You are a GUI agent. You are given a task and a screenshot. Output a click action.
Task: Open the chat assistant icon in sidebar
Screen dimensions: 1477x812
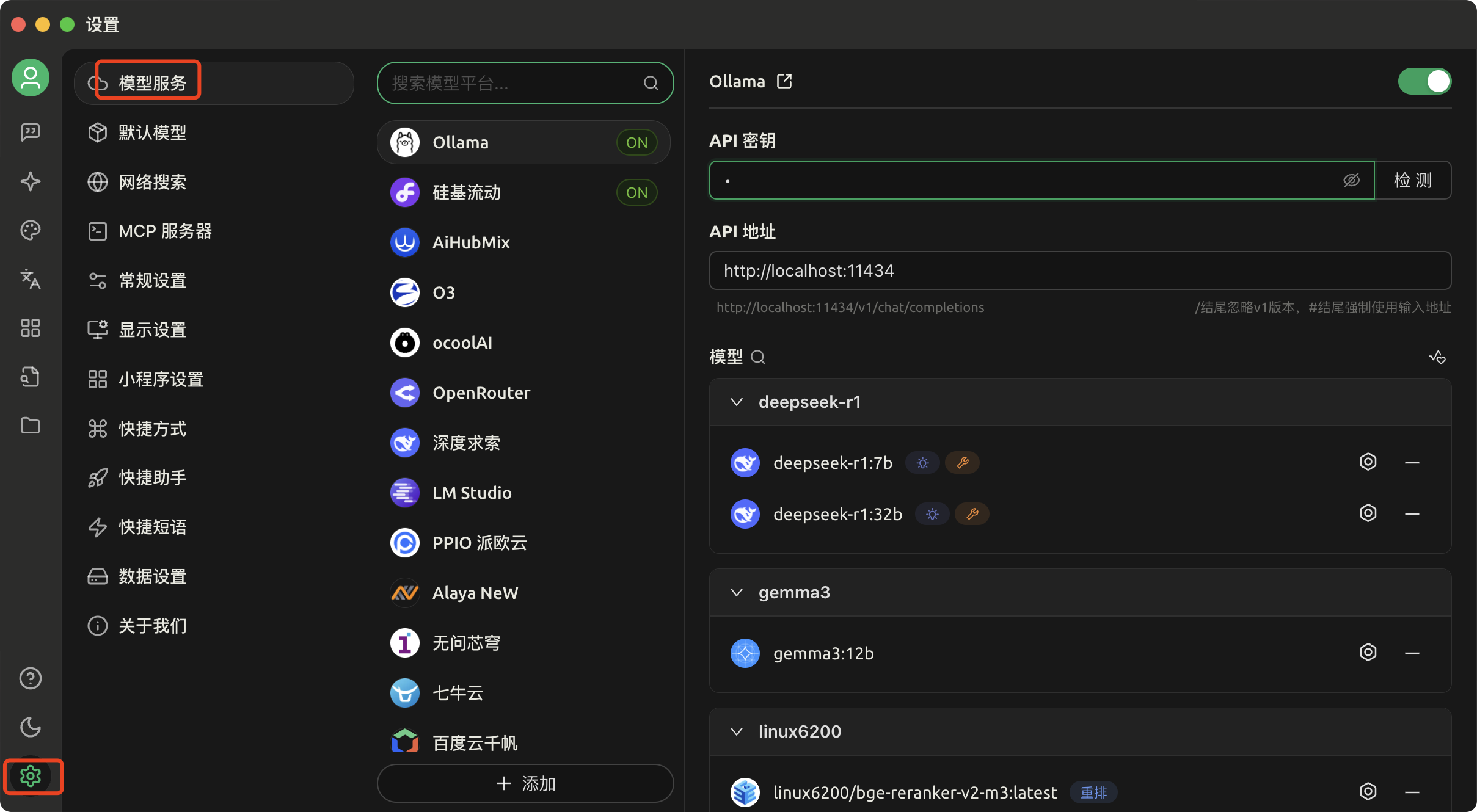31,132
